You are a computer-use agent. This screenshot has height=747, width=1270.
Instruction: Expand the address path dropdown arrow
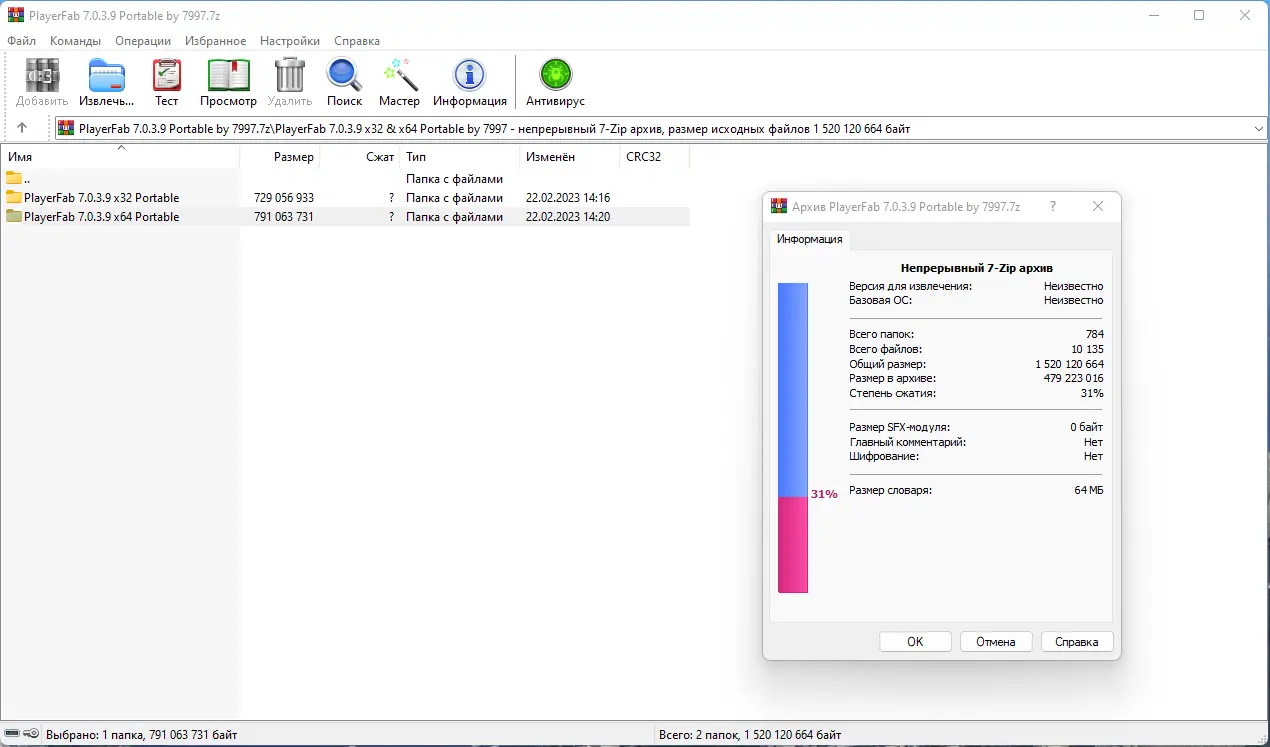click(x=1258, y=128)
